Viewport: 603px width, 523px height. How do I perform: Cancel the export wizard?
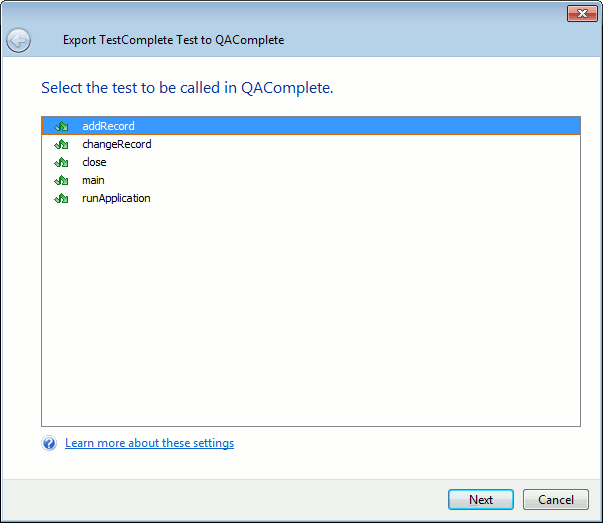tap(555, 500)
